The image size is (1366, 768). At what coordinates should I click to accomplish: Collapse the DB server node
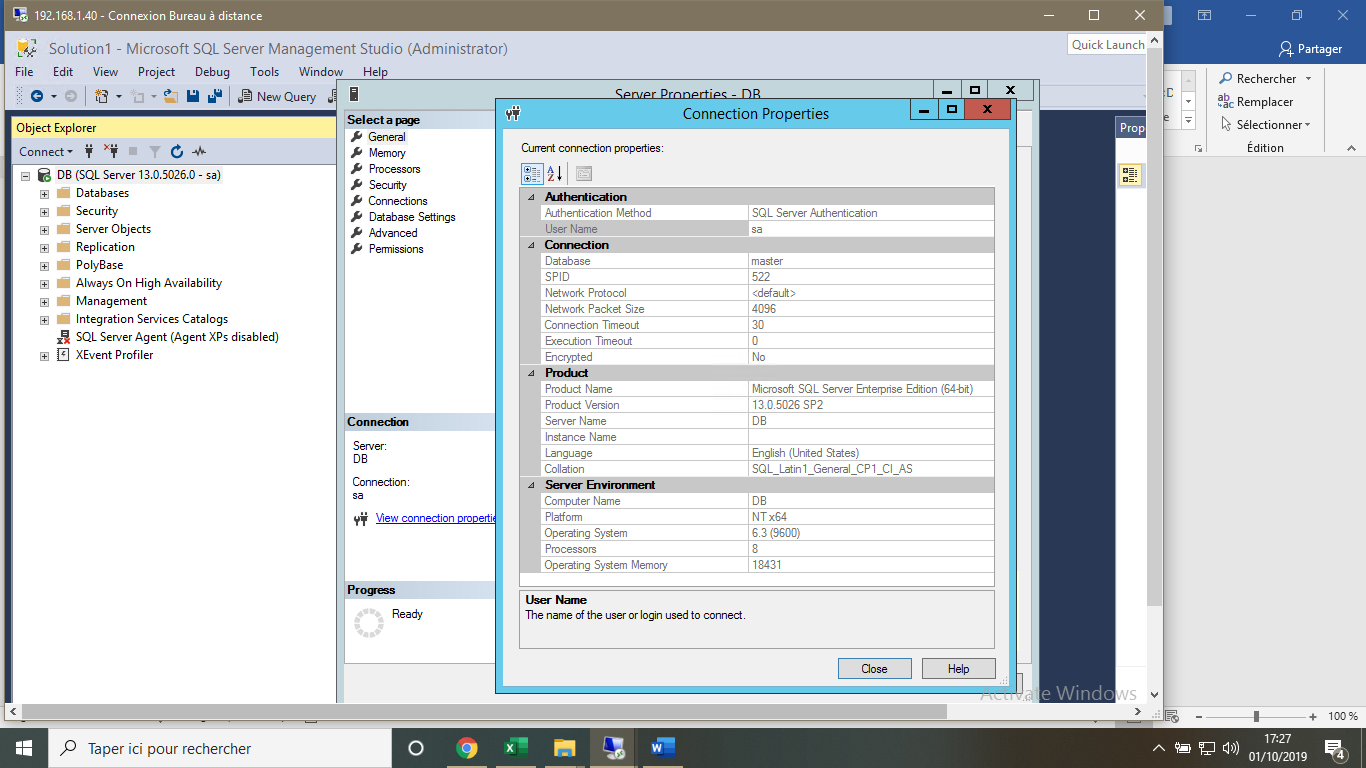[x=26, y=175]
